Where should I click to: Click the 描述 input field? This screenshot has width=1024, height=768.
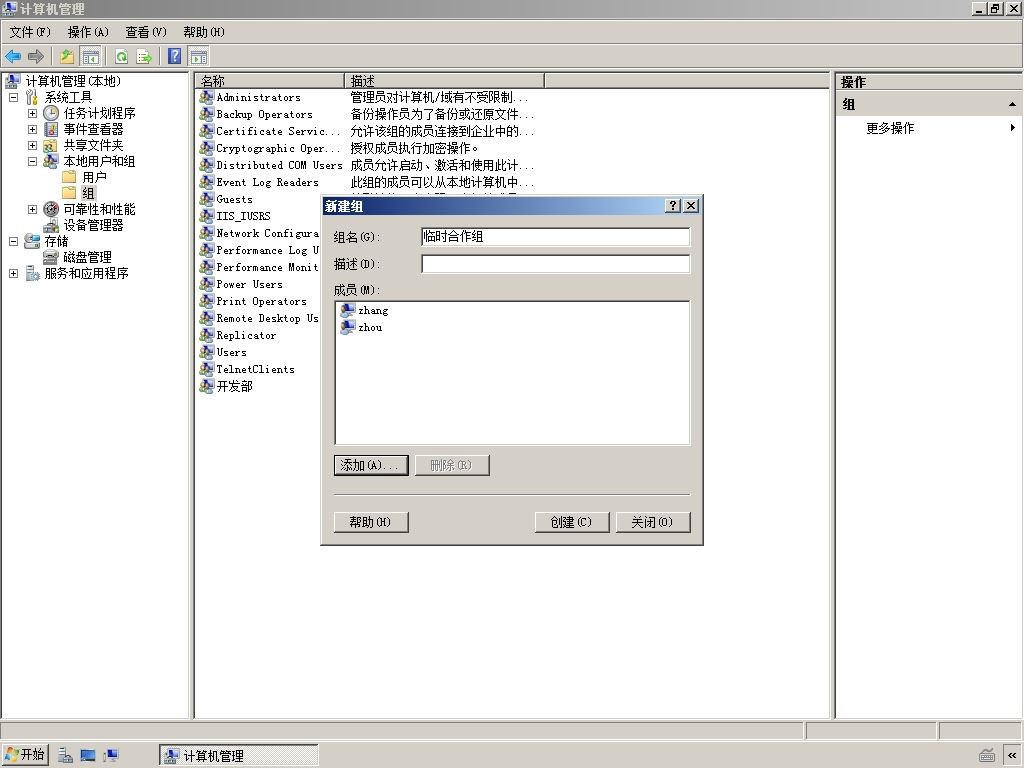tap(556, 264)
